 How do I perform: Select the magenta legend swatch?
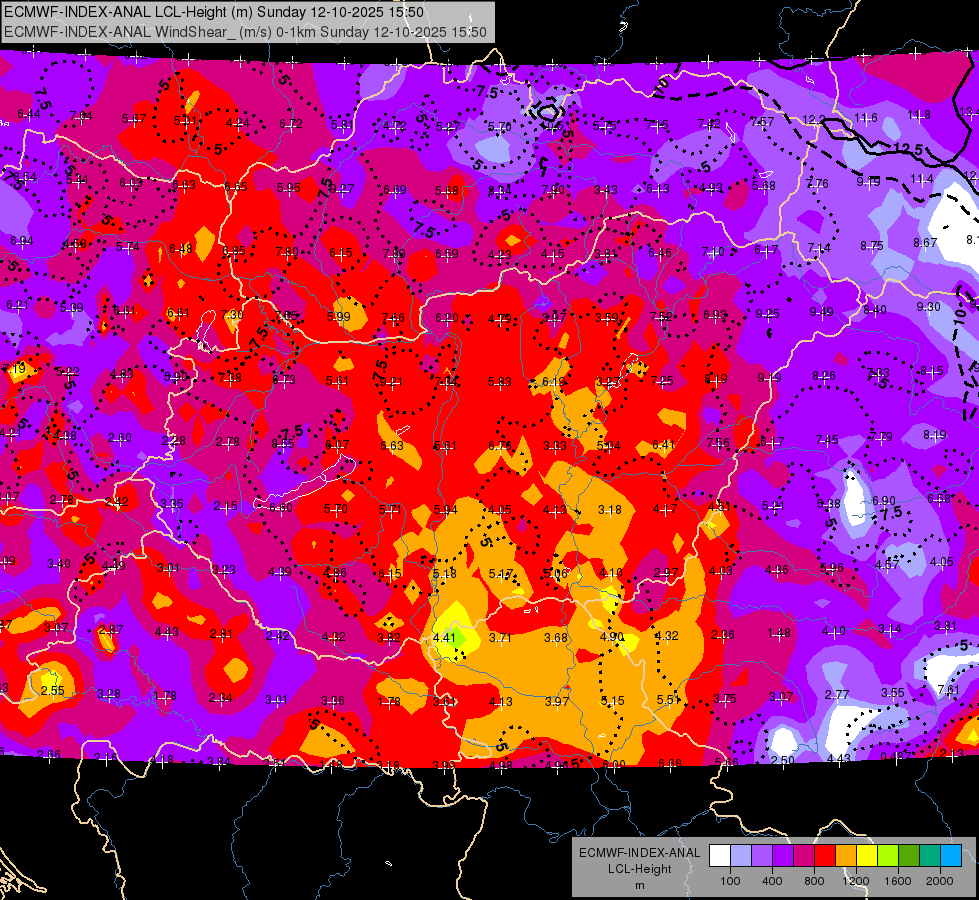coord(804,856)
